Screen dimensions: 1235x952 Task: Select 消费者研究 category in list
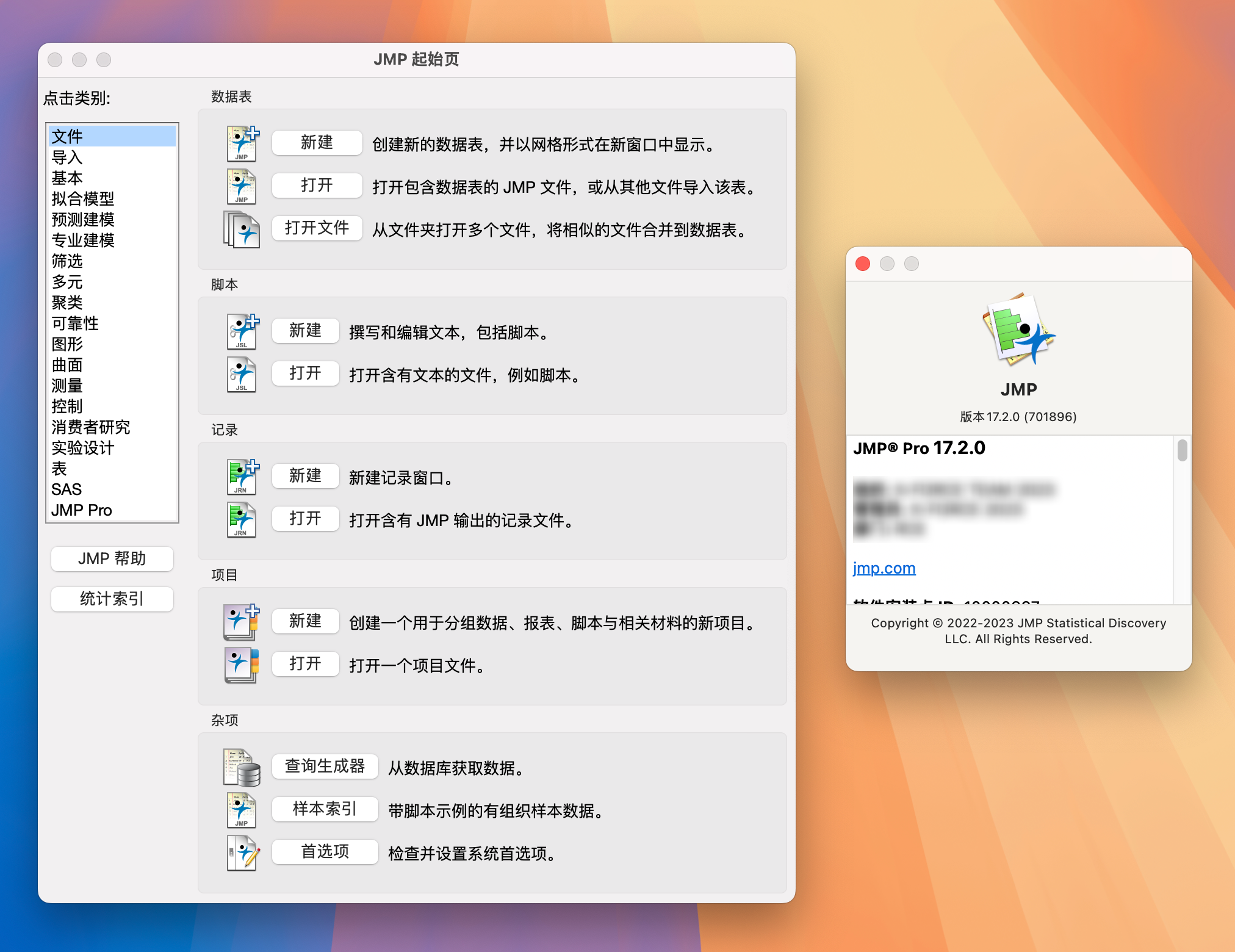(x=112, y=427)
